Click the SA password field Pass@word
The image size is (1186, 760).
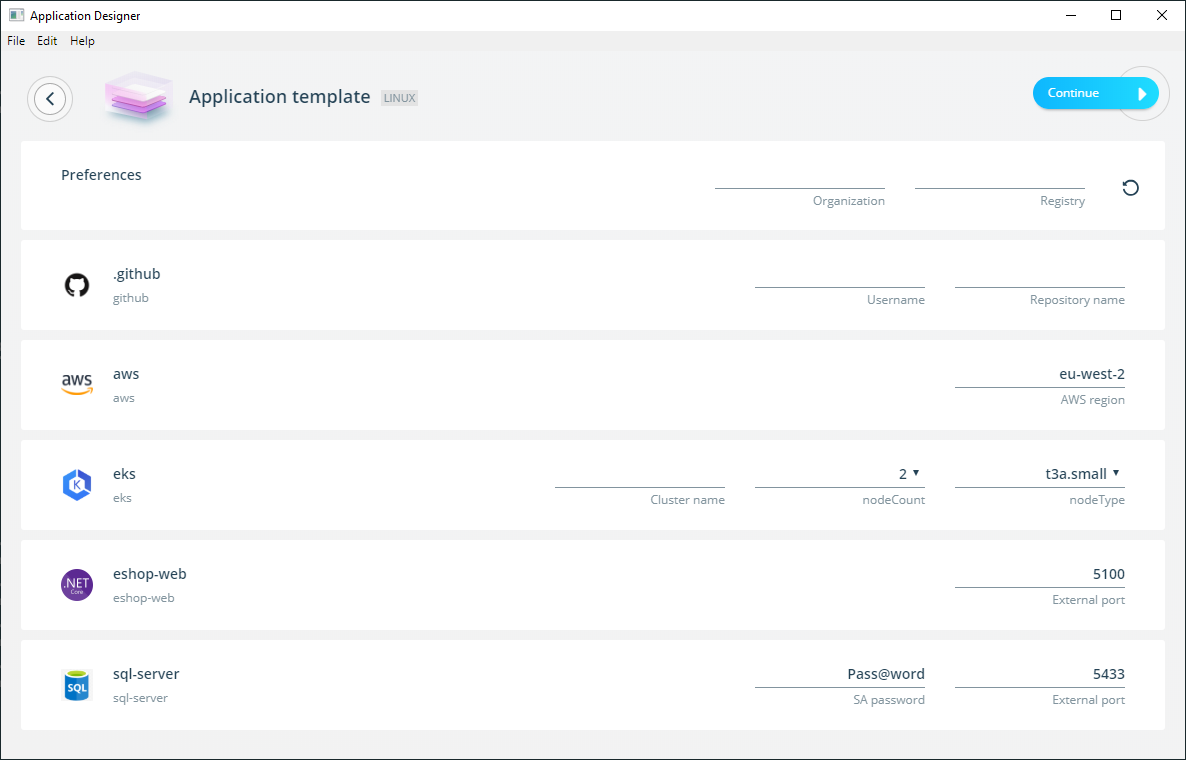840,675
